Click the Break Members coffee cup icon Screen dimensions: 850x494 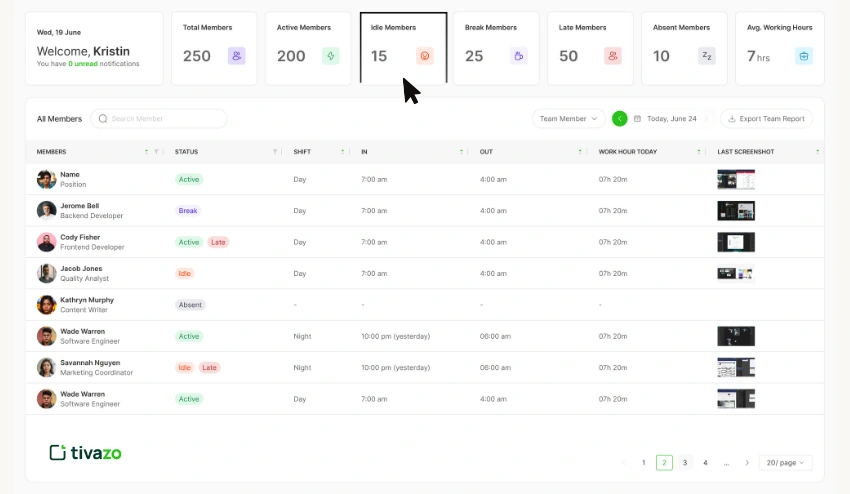pos(518,56)
